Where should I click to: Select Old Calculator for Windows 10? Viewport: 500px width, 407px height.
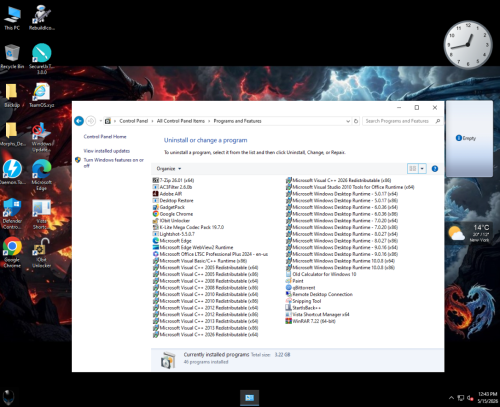click(x=321, y=274)
